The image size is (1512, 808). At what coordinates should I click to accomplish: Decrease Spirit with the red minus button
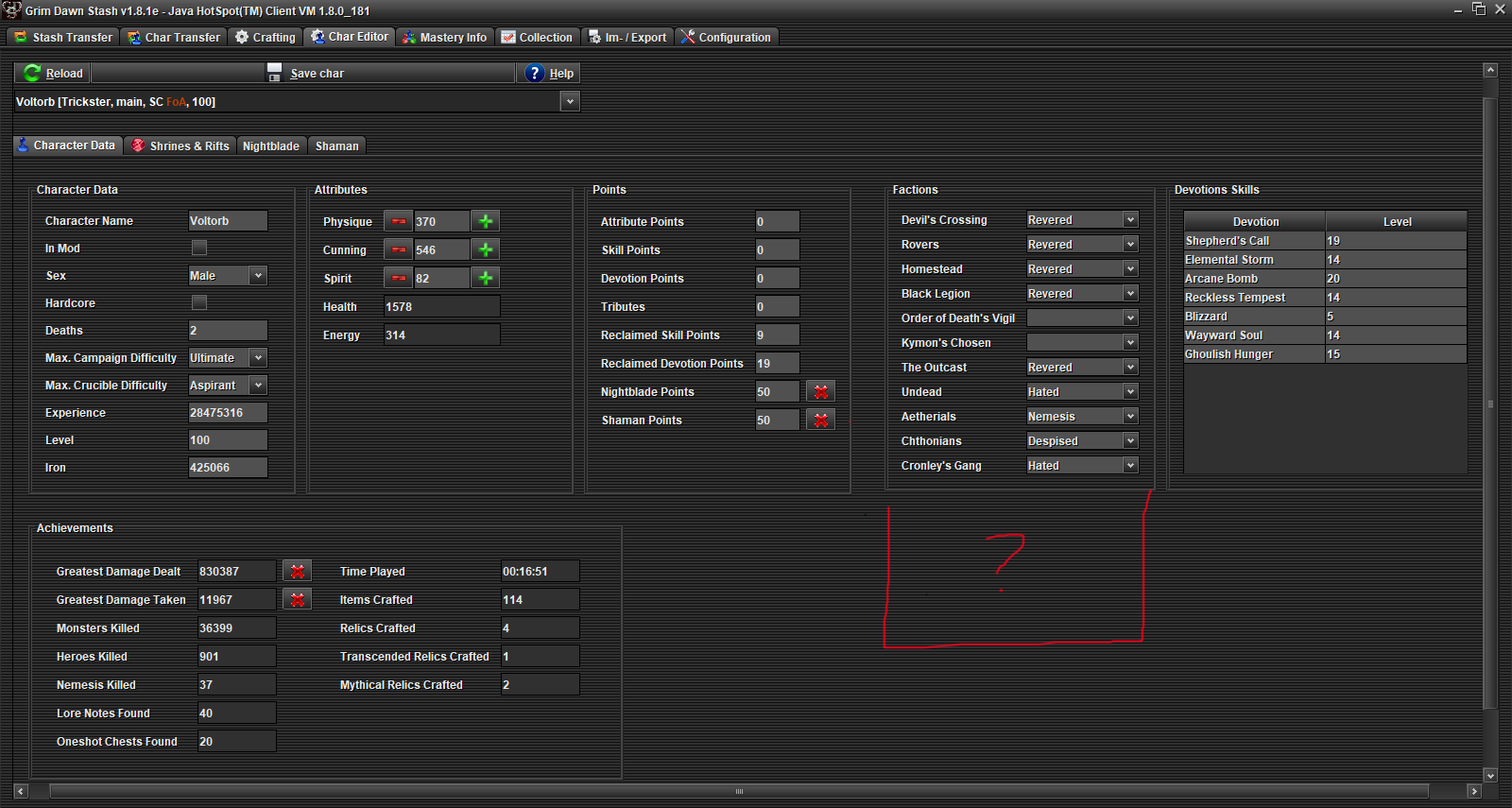point(399,278)
